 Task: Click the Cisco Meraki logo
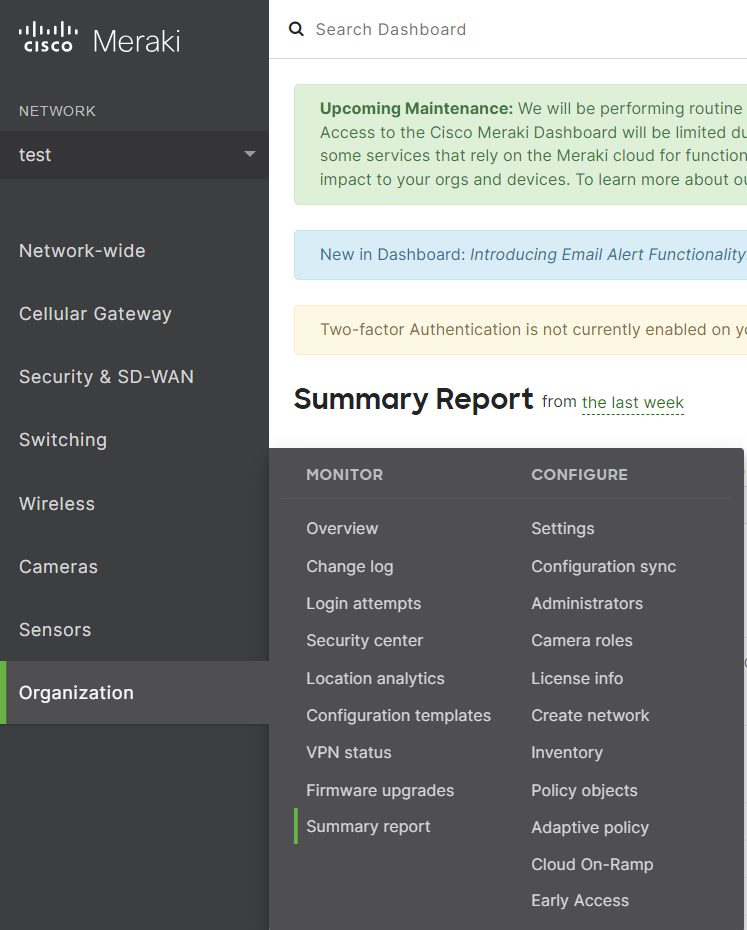(x=98, y=38)
